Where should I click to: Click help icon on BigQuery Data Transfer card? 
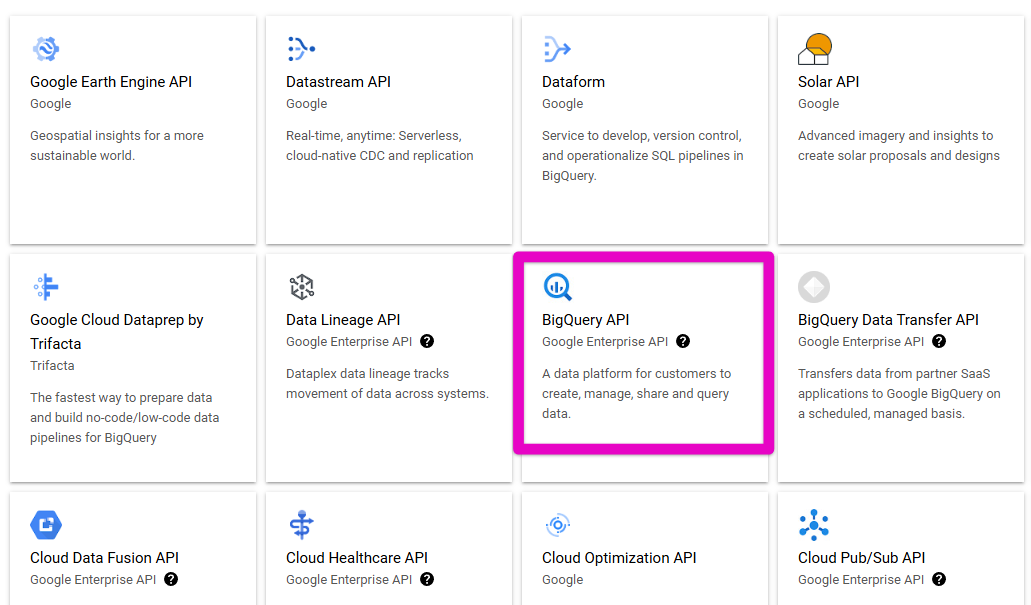coord(939,341)
